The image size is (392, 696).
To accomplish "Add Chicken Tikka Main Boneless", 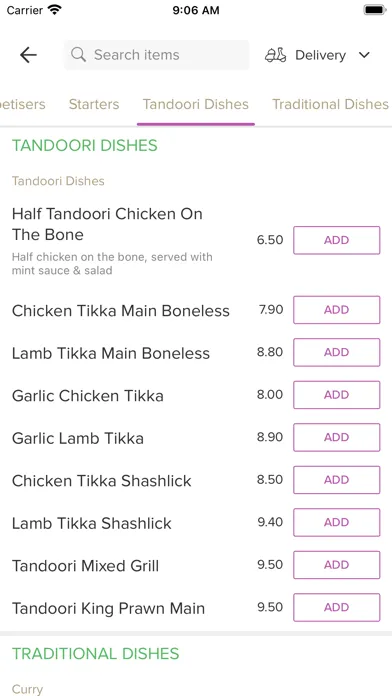I will pos(337,310).
